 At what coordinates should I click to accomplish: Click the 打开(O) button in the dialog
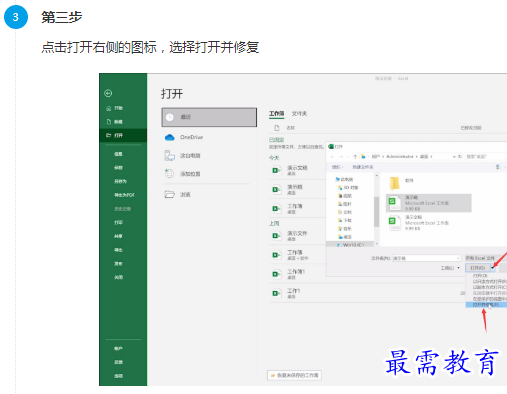pos(477,268)
